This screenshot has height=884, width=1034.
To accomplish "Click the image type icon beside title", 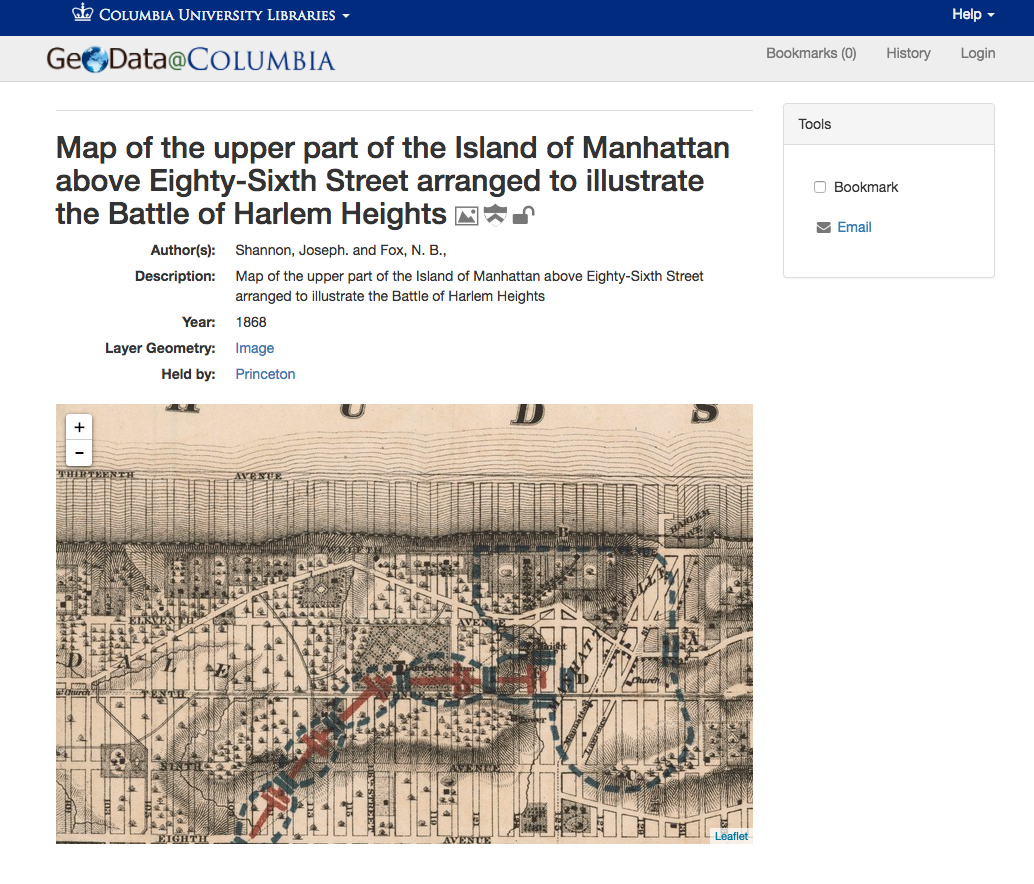I will [466, 216].
